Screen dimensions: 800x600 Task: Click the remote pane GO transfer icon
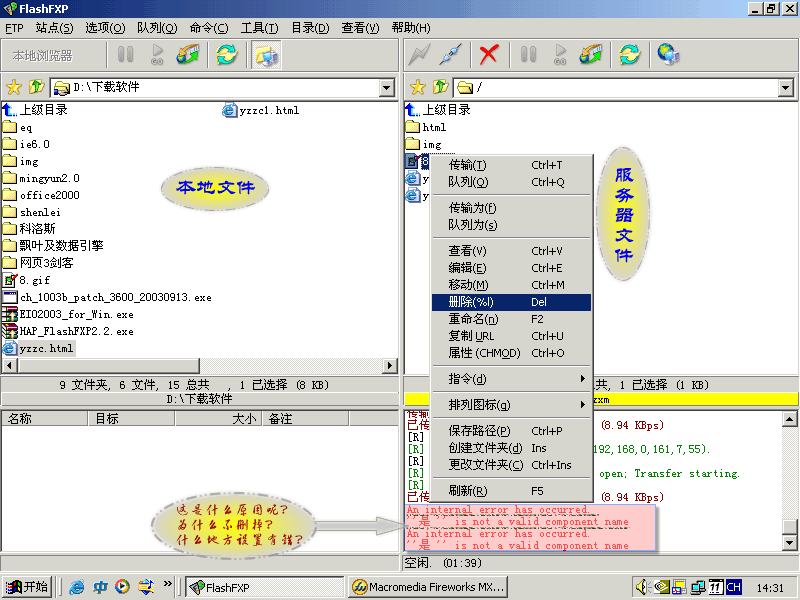(x=560, y=54)
